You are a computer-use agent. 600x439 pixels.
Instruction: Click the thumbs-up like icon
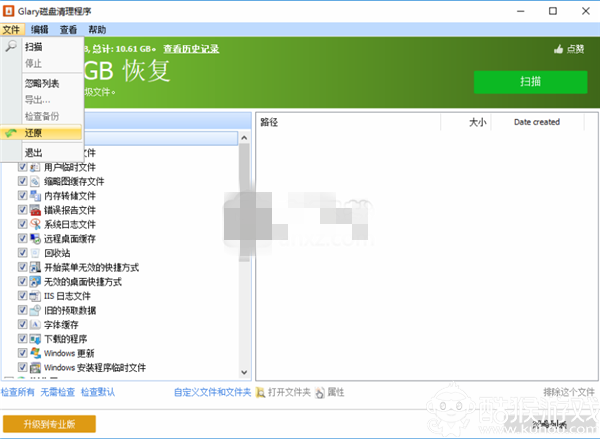pos(558,49)
